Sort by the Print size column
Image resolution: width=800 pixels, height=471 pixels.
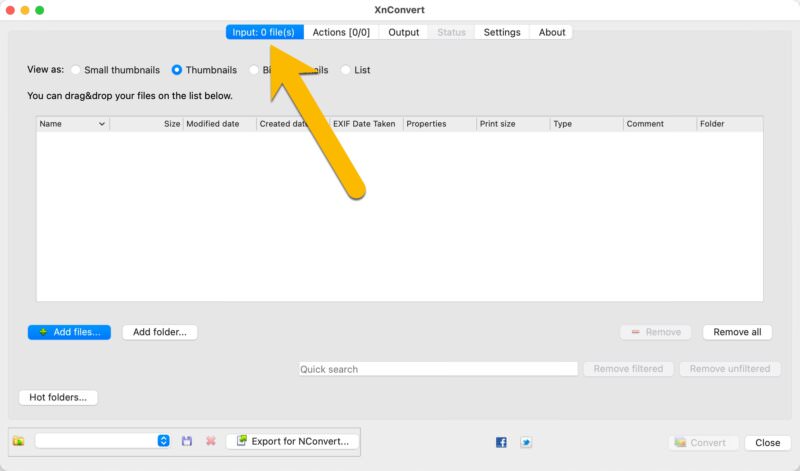(513, 124)
